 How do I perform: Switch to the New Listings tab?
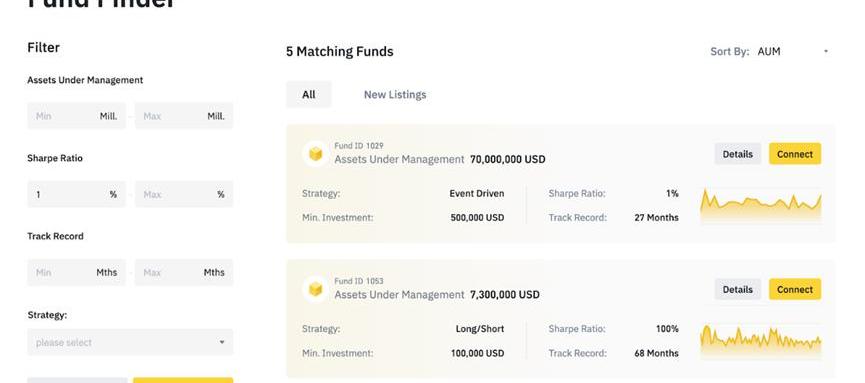pos(395,94)
